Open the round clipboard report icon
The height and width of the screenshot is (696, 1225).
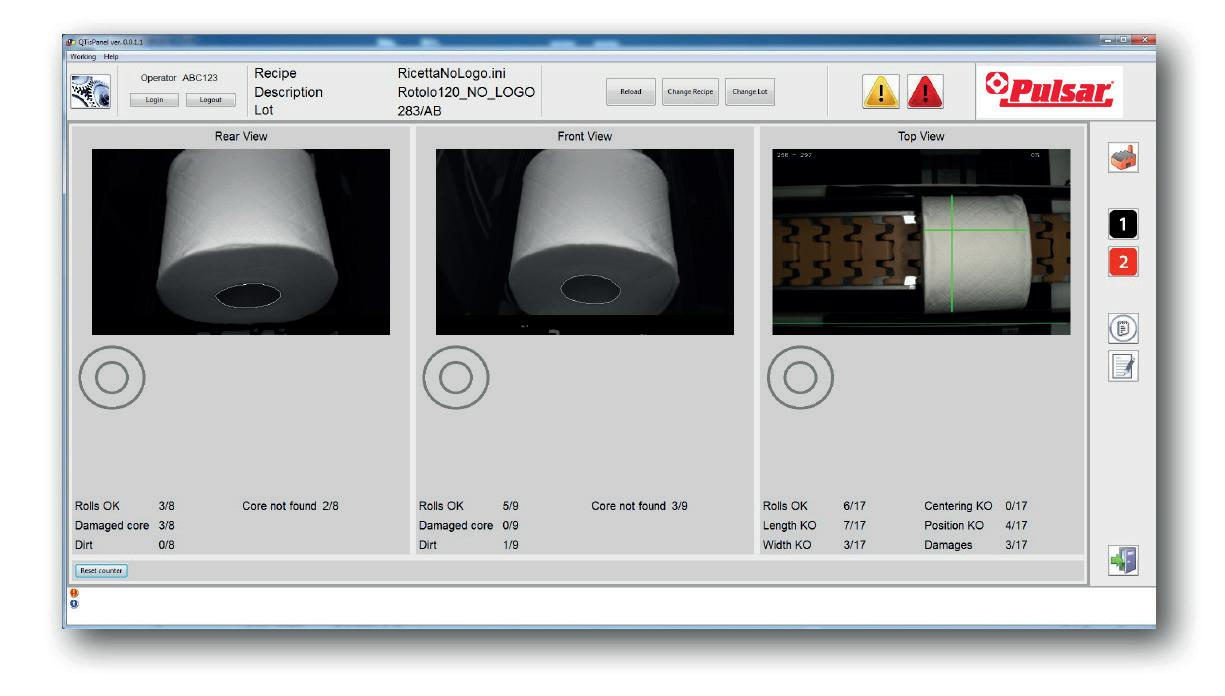[1124, 328]
